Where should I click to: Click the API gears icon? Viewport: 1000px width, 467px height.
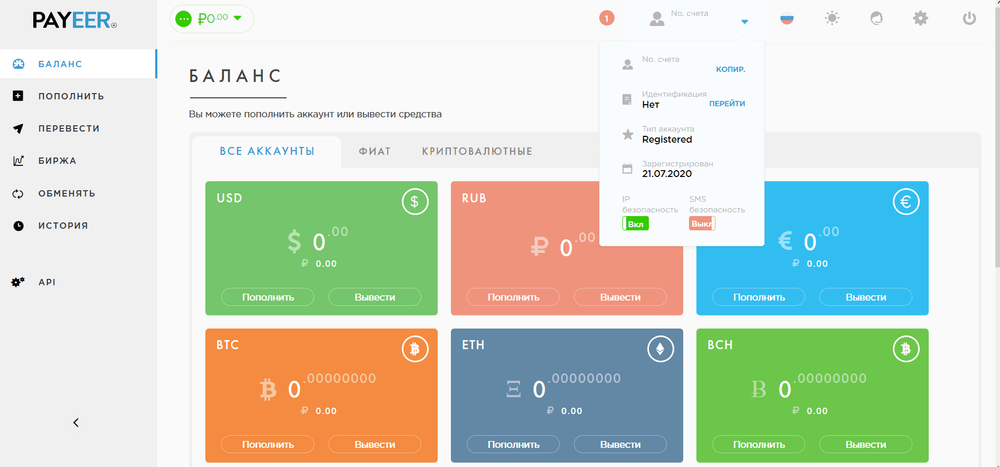coord(18,281)
